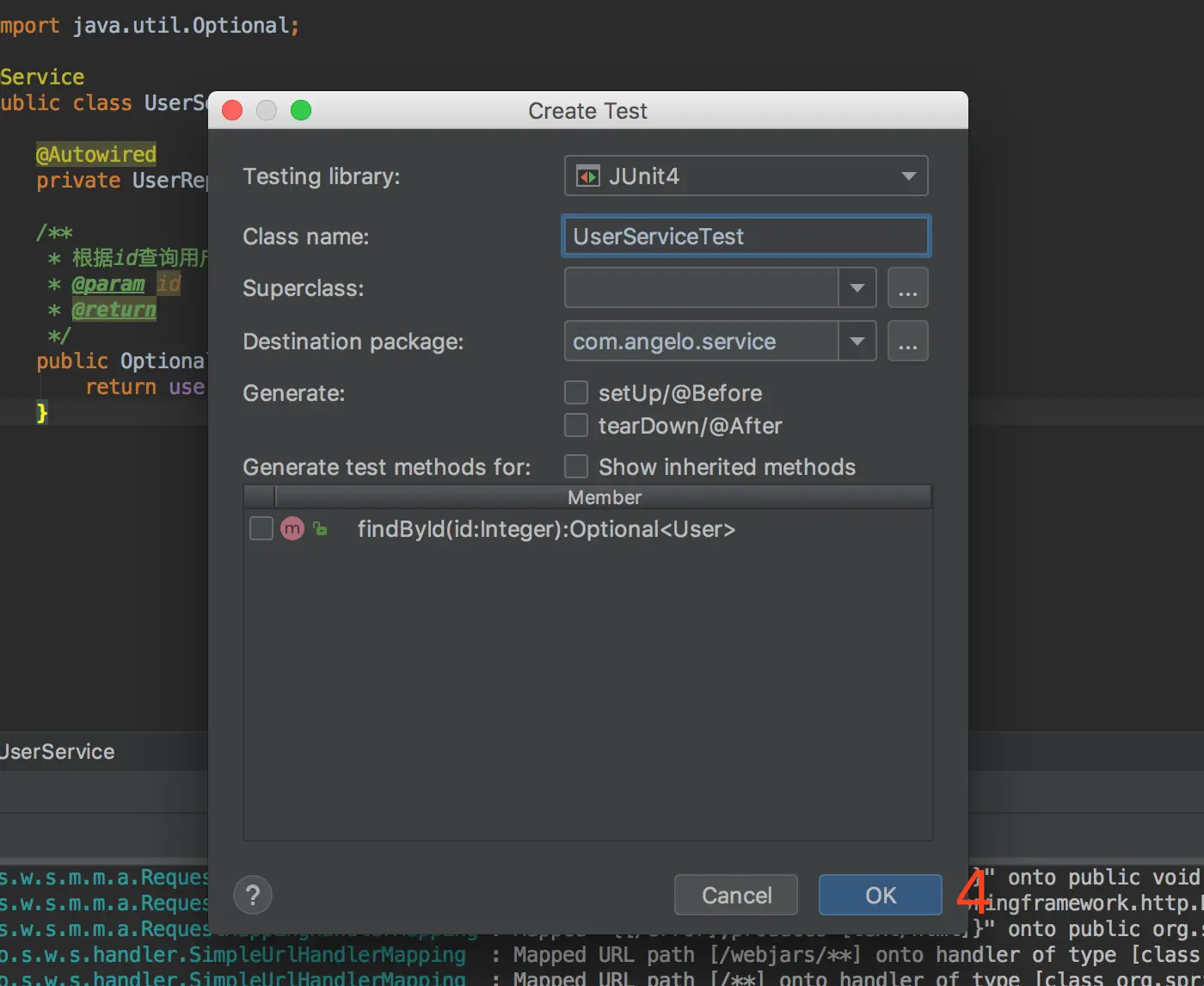Open the Testing library JUnit4 dropdown
The image size is (1204, 986).
coord(746,176)
